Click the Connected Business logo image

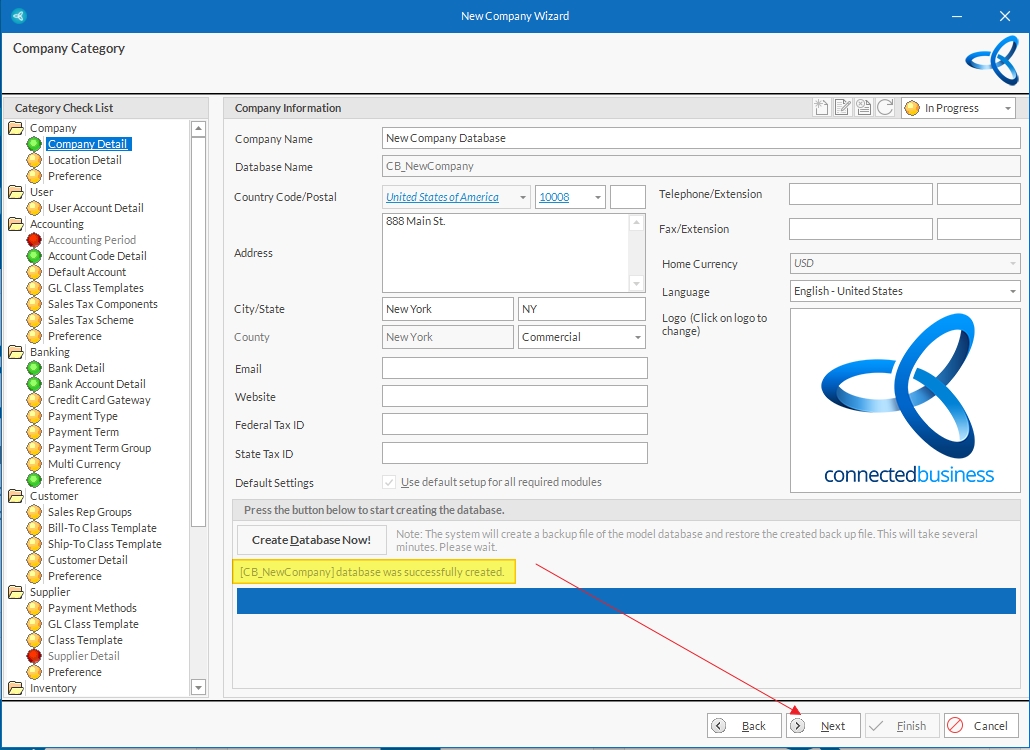click(x=907, y=400)
